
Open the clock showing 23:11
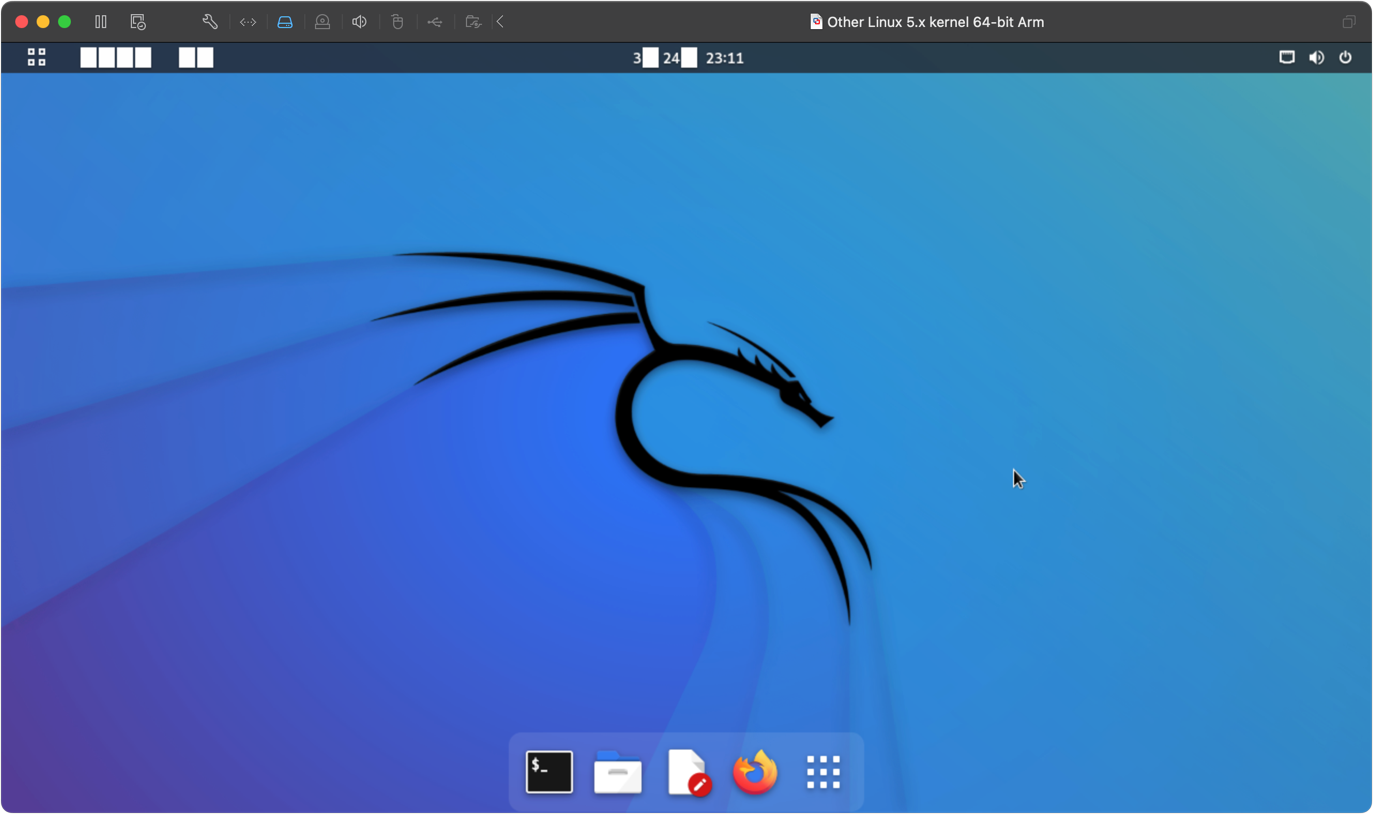pos(688,58)
